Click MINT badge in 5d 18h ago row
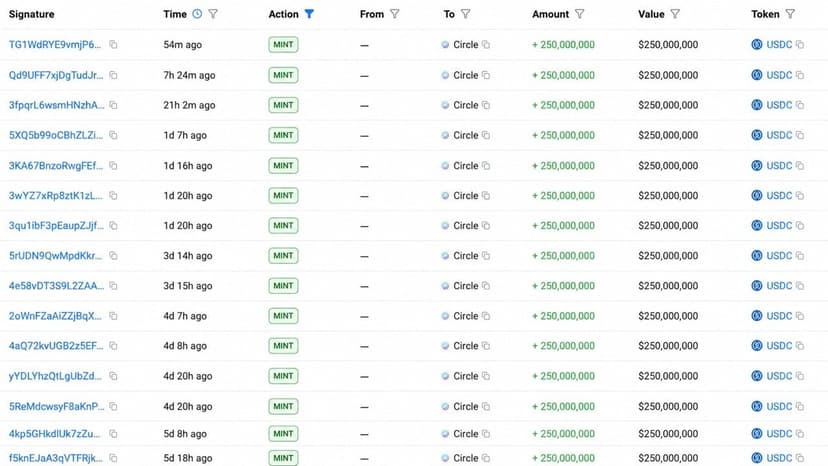The width and height of the screenshot is (828, 466). pos(283,458)
